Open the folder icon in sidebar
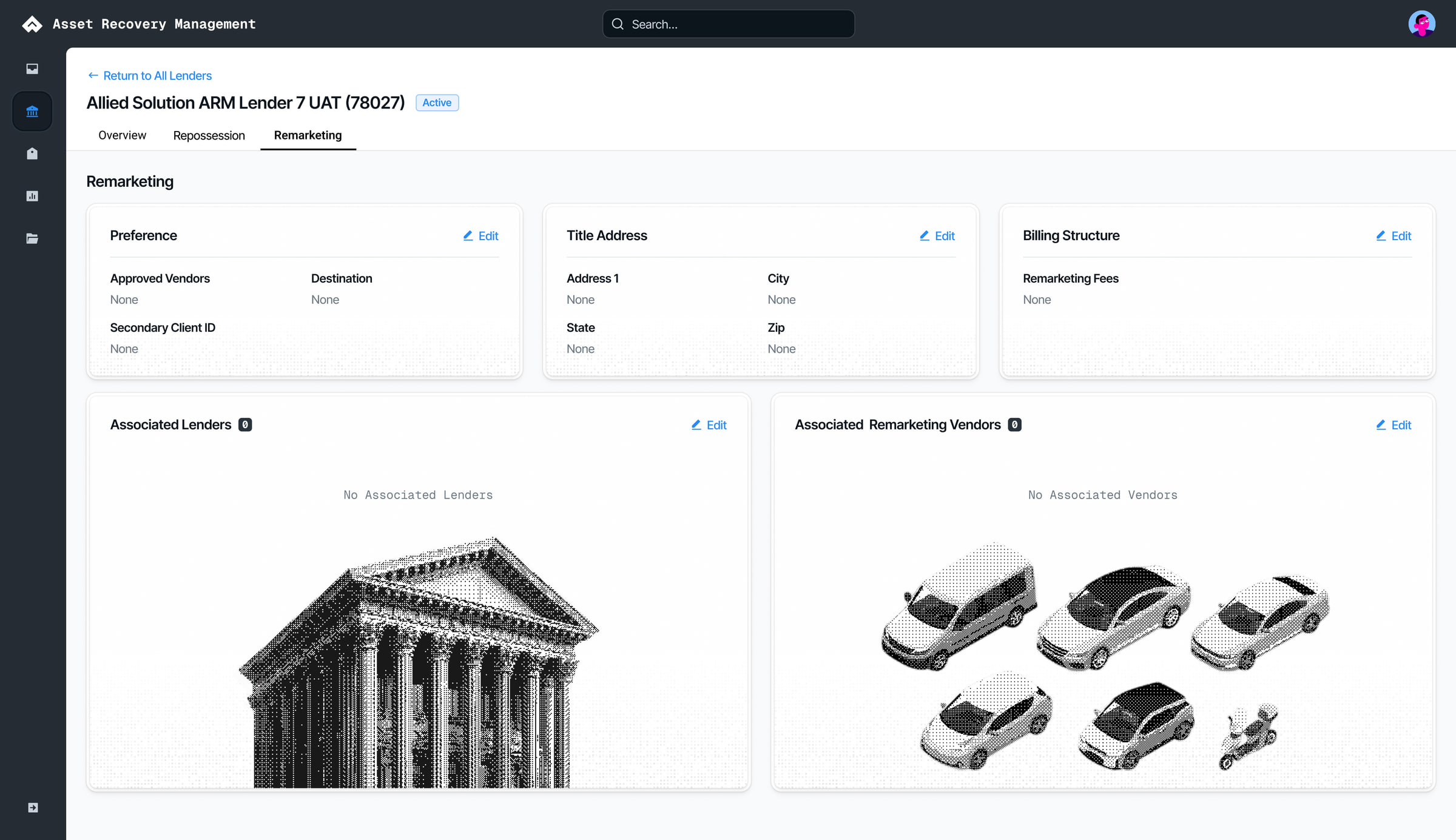The width and height of the screenshot is (1456, 840). [x=32, y=238]
